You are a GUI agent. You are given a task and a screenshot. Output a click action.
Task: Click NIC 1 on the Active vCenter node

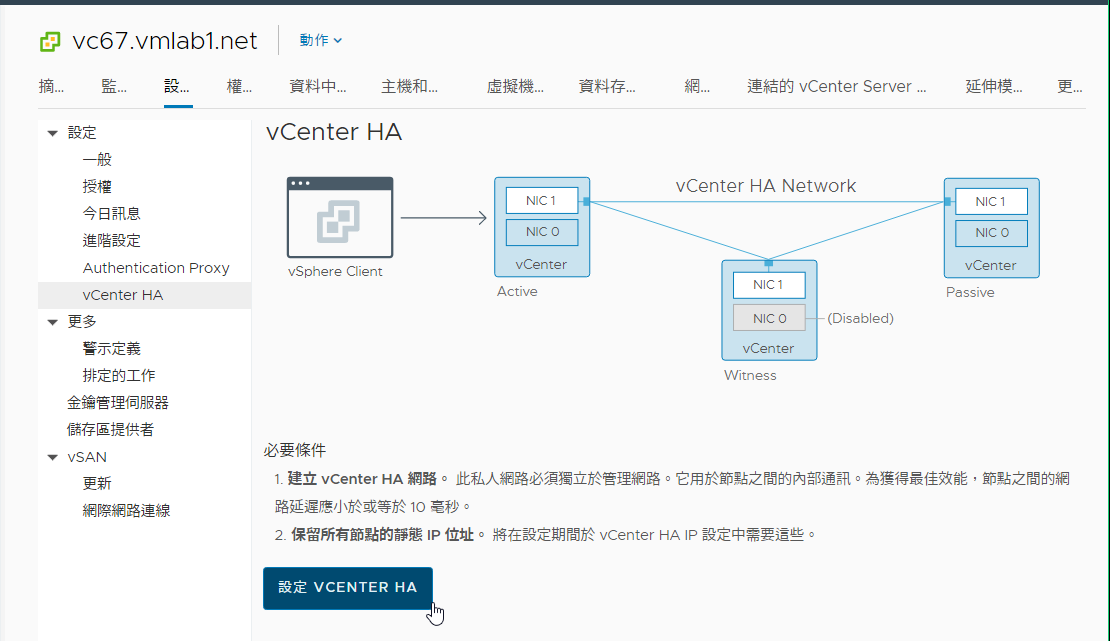point(542,201)
